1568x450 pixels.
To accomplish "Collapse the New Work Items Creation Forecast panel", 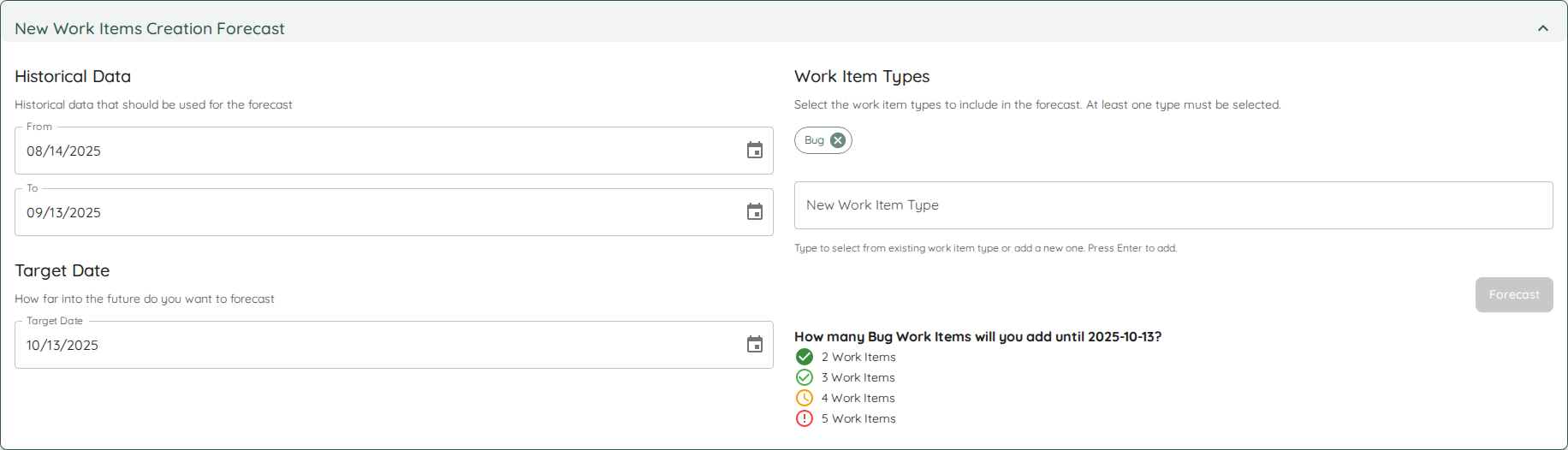I will (1542, 28).
